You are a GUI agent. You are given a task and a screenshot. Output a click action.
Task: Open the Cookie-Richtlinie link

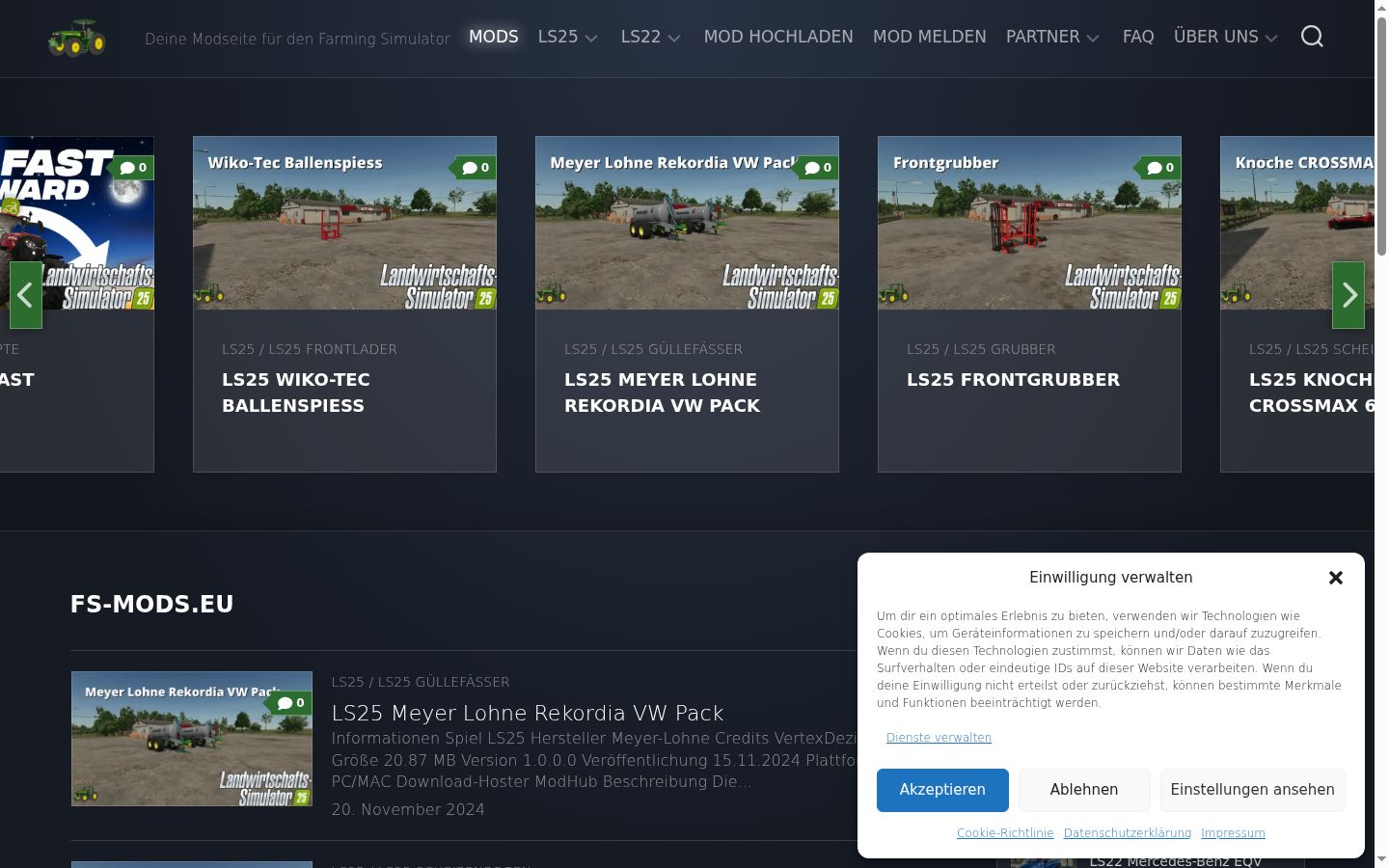pyautogui.click(x=1005, y=833)
